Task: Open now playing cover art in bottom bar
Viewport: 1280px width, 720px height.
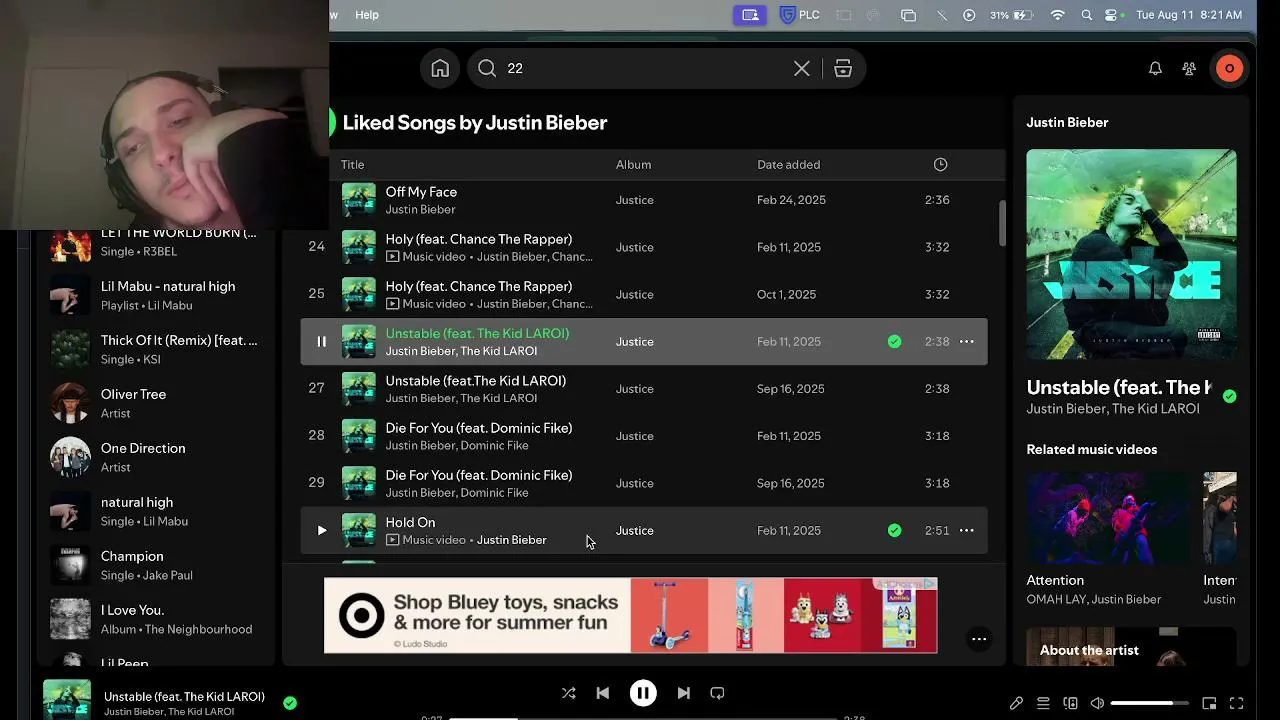Action: tap(67, 700)
